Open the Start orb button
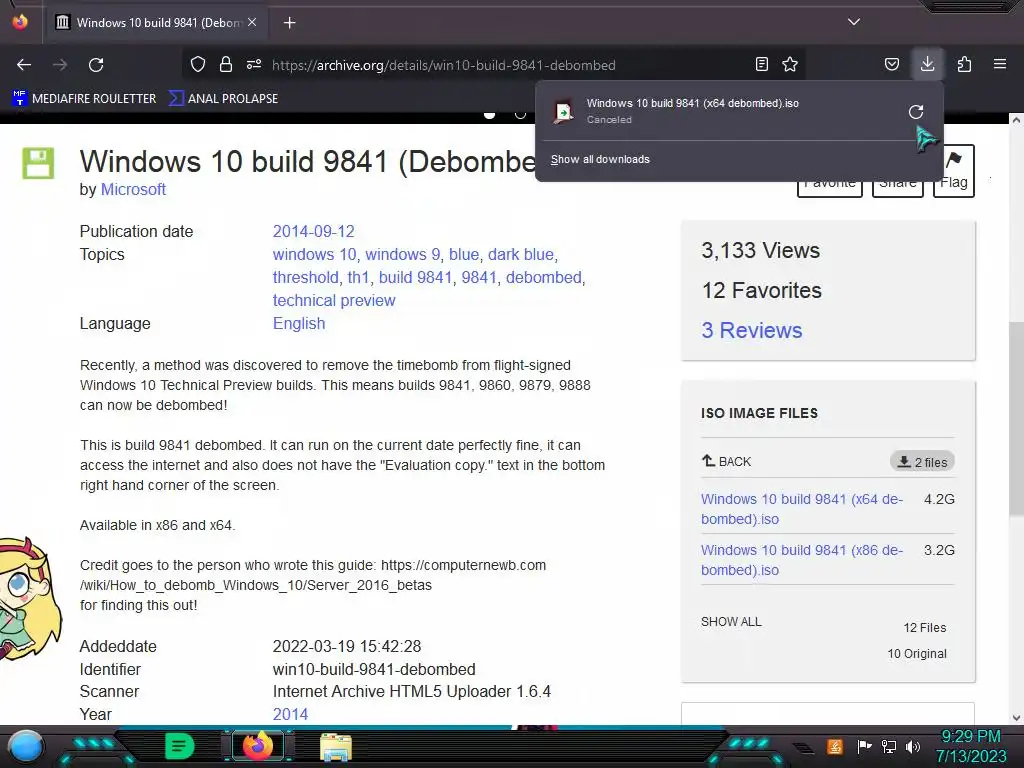 coord(26,746)
